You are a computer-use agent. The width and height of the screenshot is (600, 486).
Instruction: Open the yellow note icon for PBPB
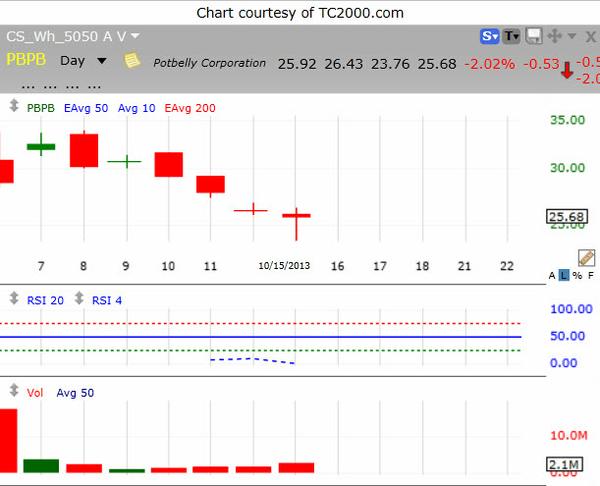132,61
